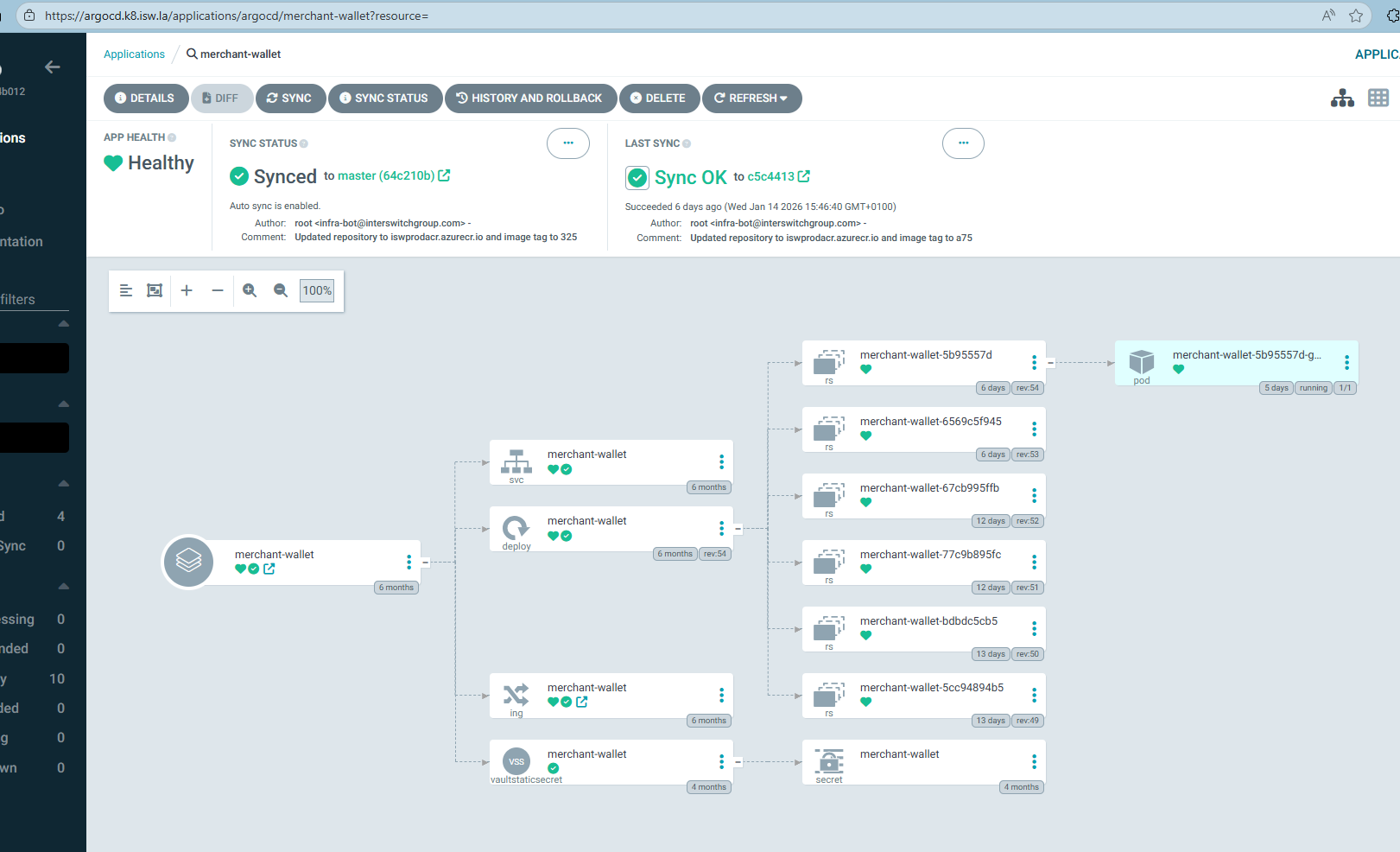Collapse children of the merchant-wallet root node
The width and height of the screenshot is (1400, 852).
(426, 563)
